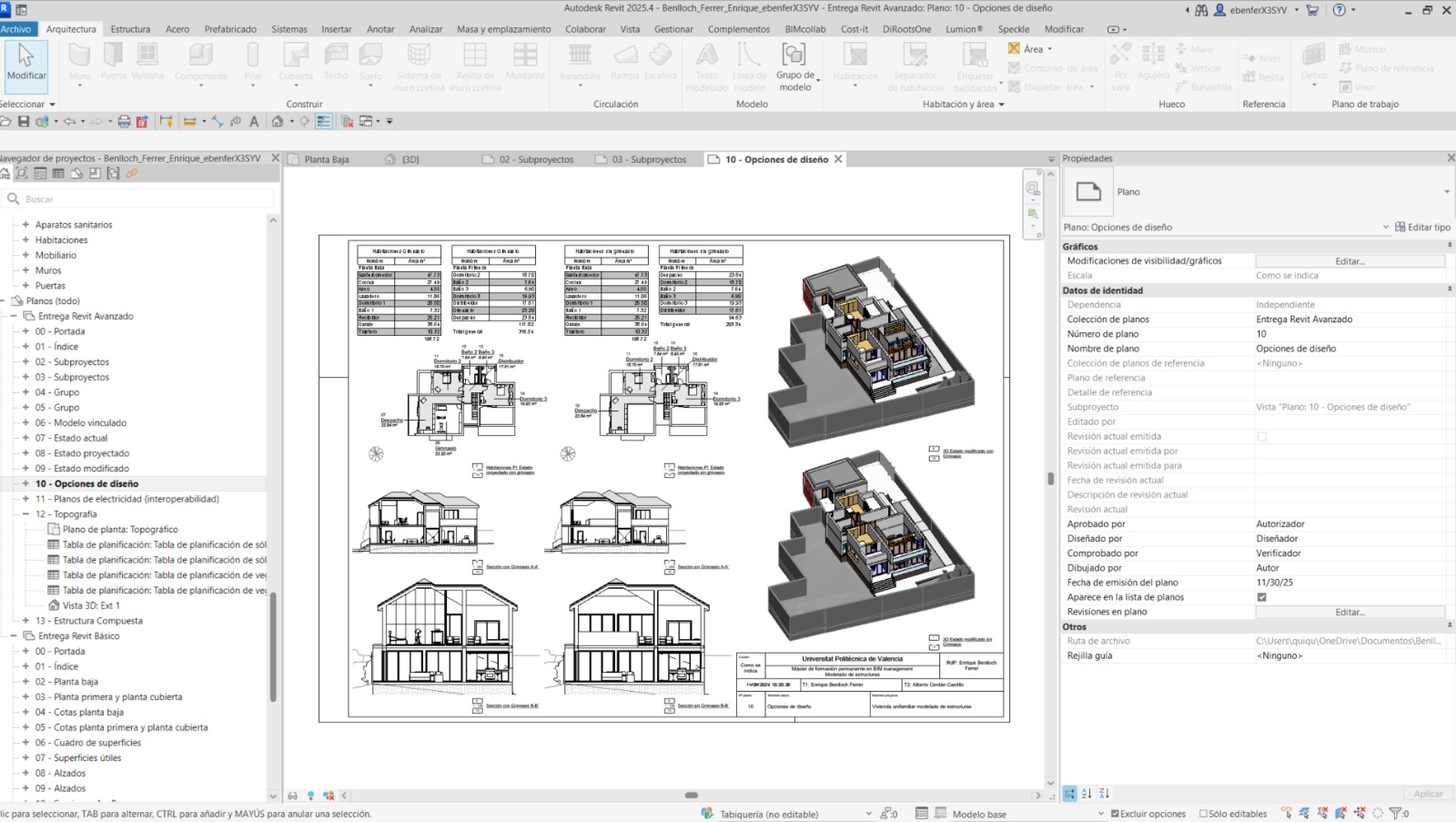Click sort A-Z icon below properties panel

[1087, 794]
